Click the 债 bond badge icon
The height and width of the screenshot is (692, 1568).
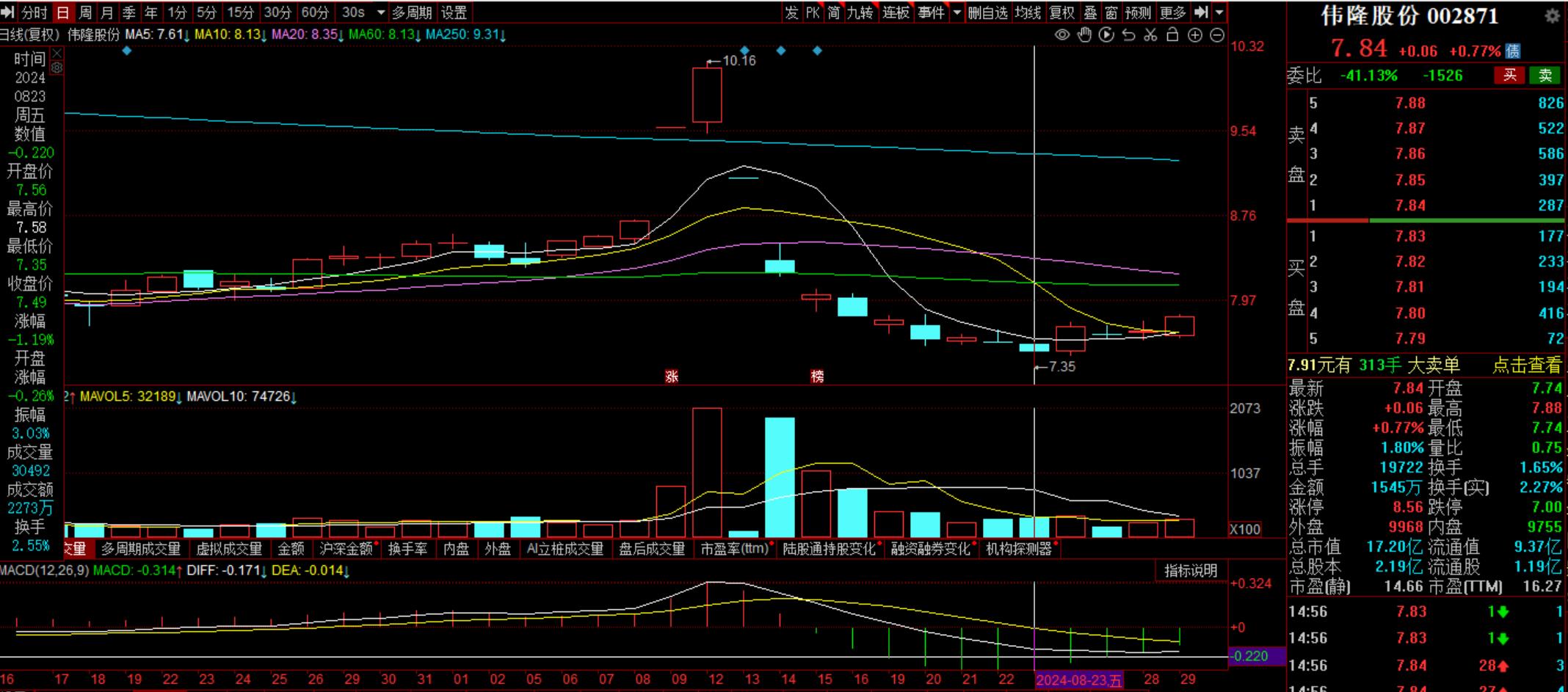point(1513,51)
